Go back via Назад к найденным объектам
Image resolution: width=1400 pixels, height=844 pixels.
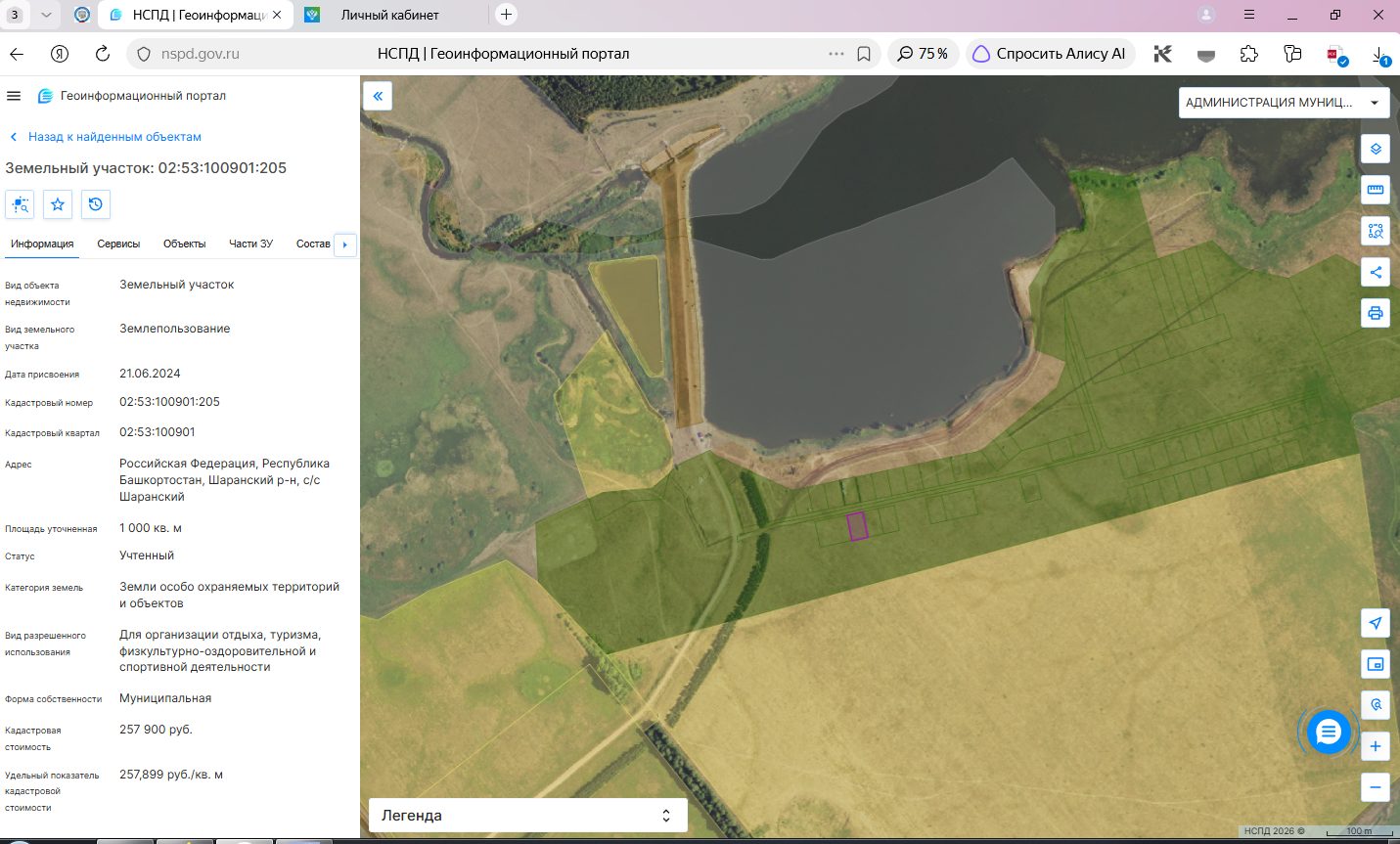[x=106, y=137]
